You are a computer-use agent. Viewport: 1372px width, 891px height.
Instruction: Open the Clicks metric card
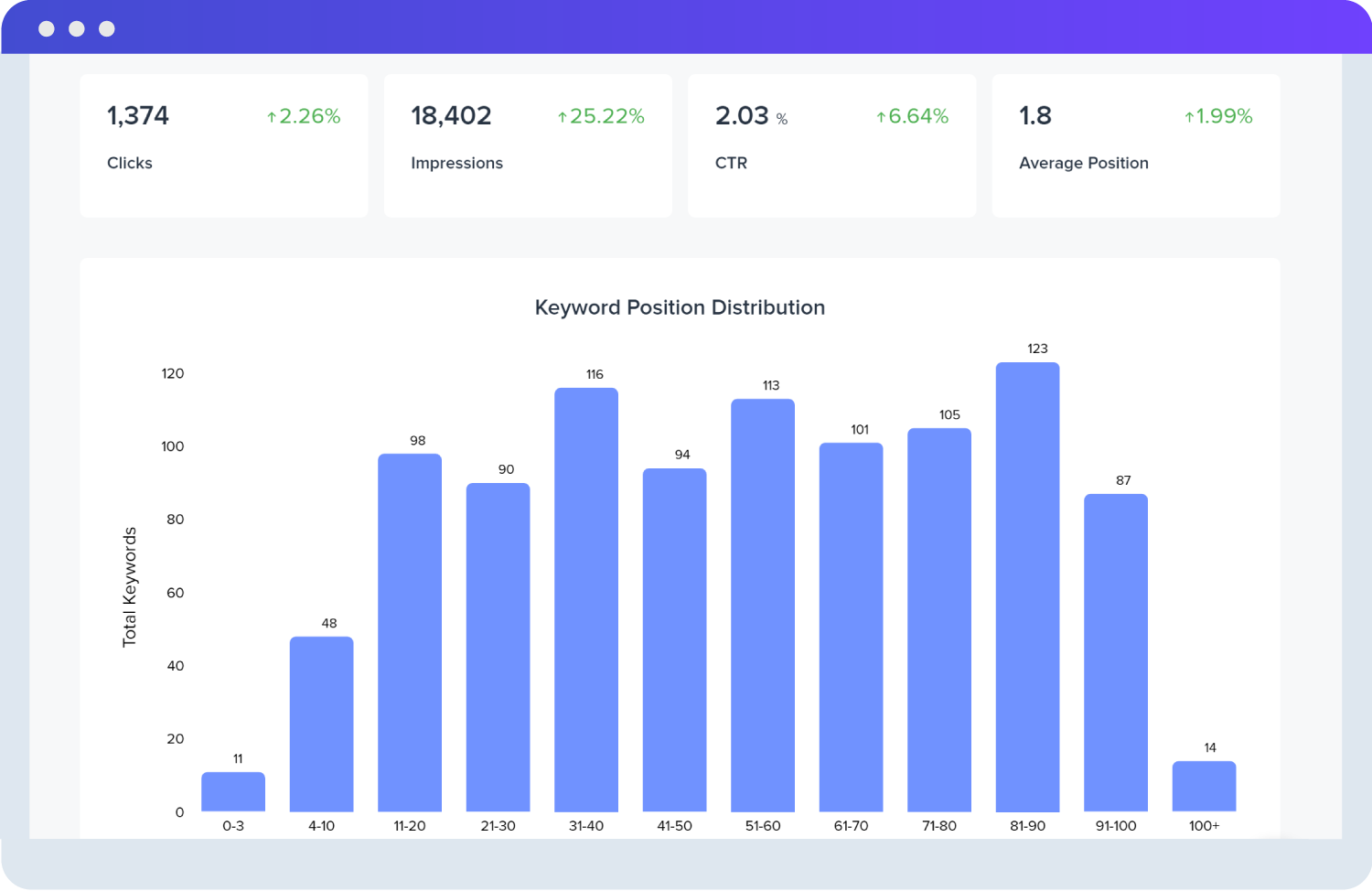[x=224, y=145]
